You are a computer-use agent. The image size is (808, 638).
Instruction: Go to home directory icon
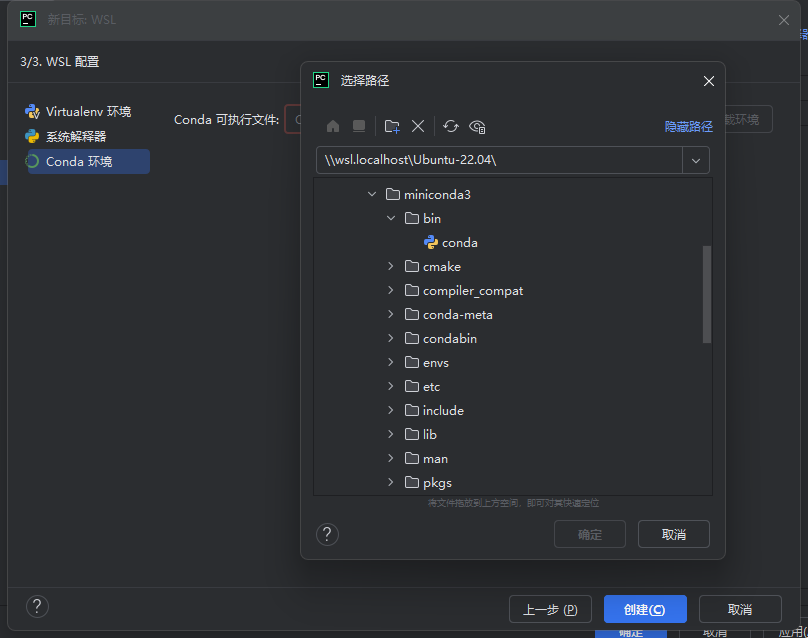click(x=333, y=126)
